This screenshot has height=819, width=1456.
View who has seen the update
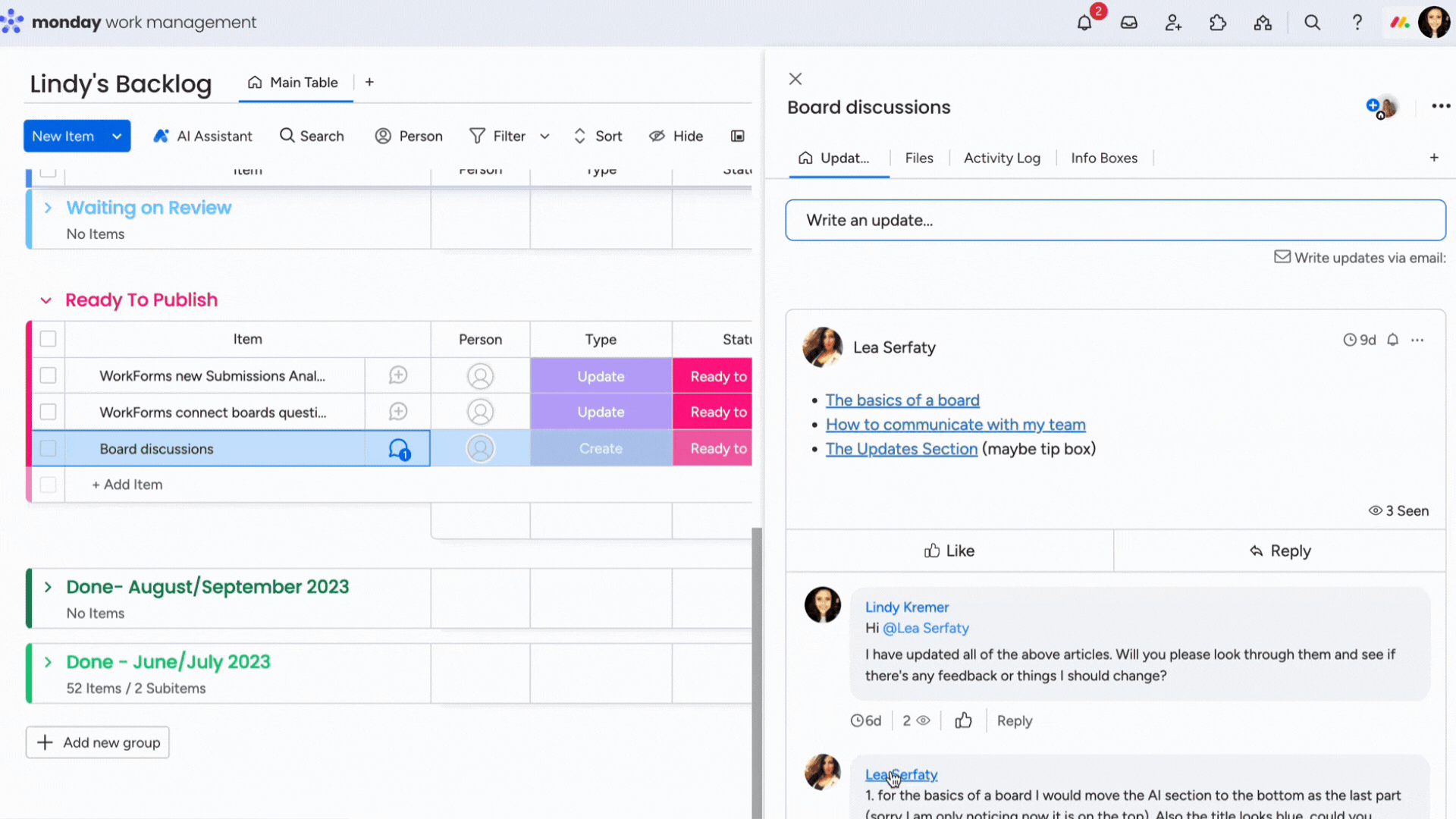(1398, 511)
